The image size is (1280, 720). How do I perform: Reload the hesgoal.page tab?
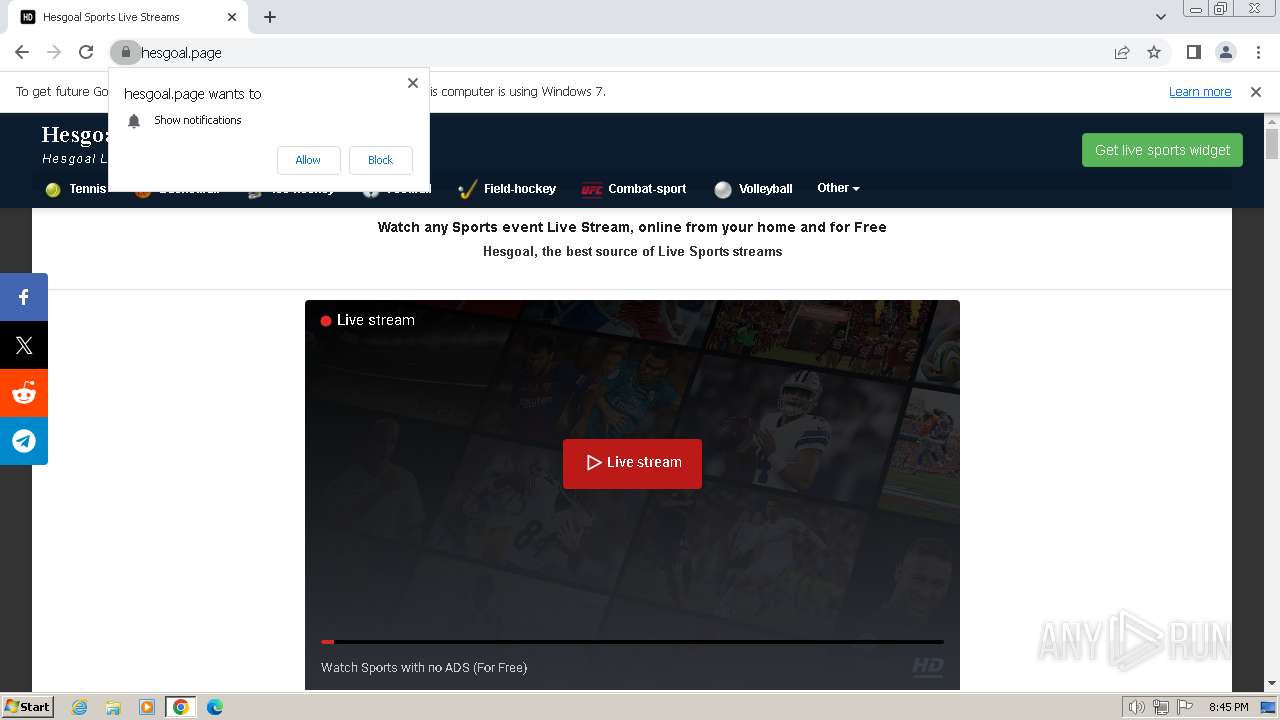coord(86,52)
